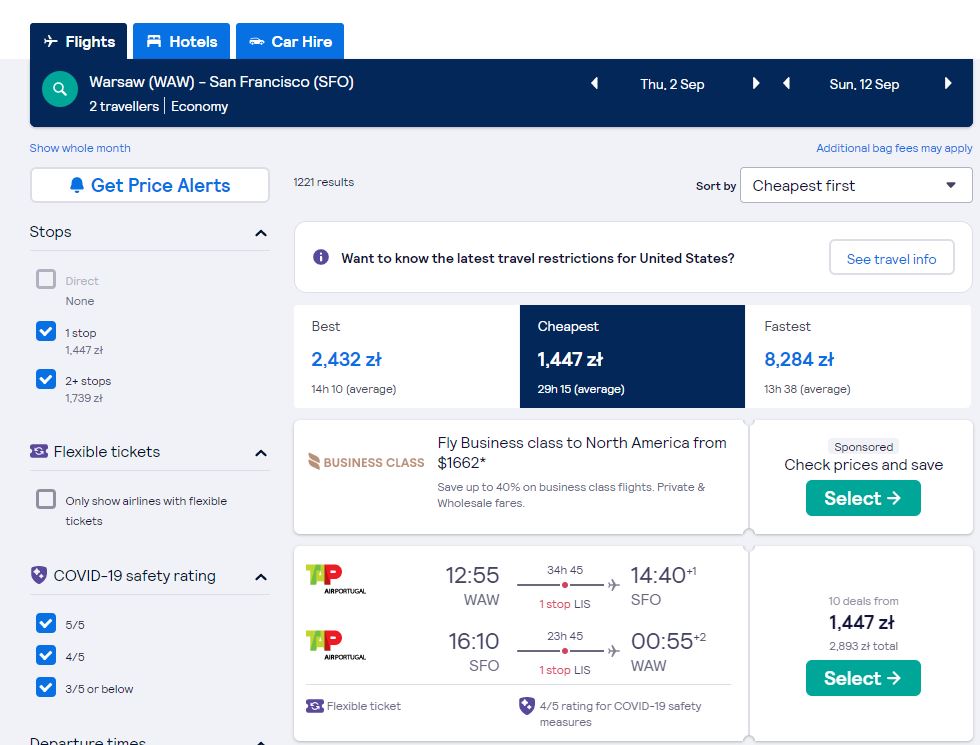Advance return date past Sun, 12 Sep
980x745 pixels.
(x=948, y=83)
